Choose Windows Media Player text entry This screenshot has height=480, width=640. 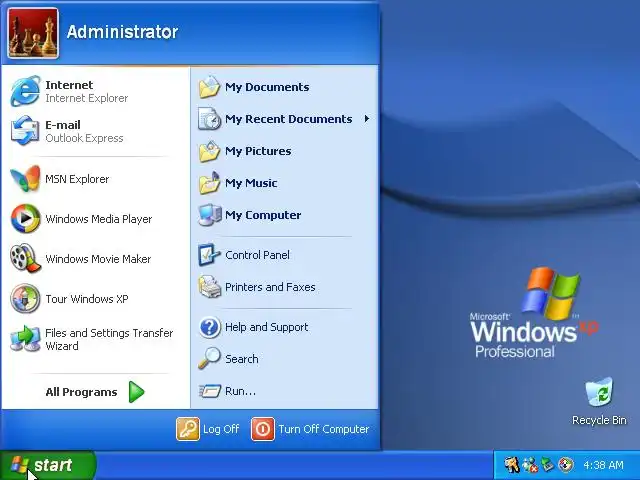(99, 219)
